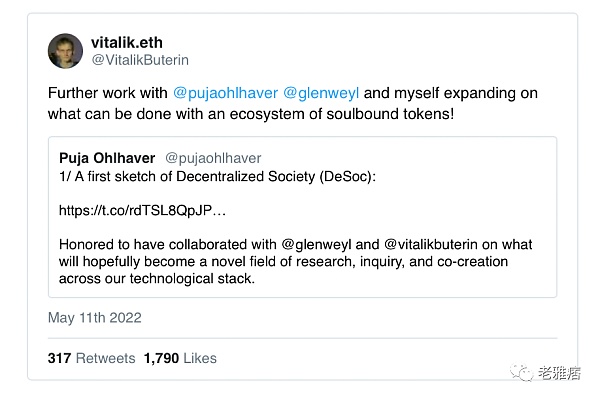This screenshot has height=399, width=600.
Task: Click the Decentralized Society (DeSoc) headline text
Action: pos(276,177)
